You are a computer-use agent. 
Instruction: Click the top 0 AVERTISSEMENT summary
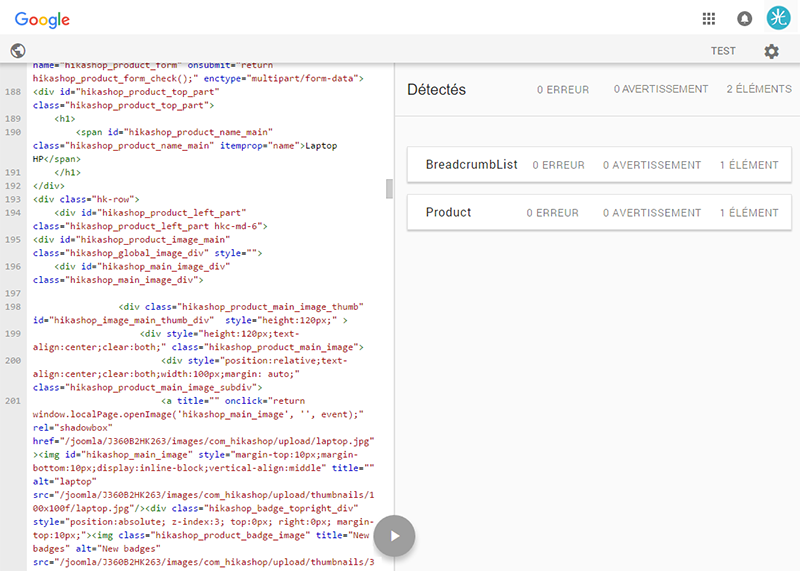pyautogui.click(x=661, y=89)
